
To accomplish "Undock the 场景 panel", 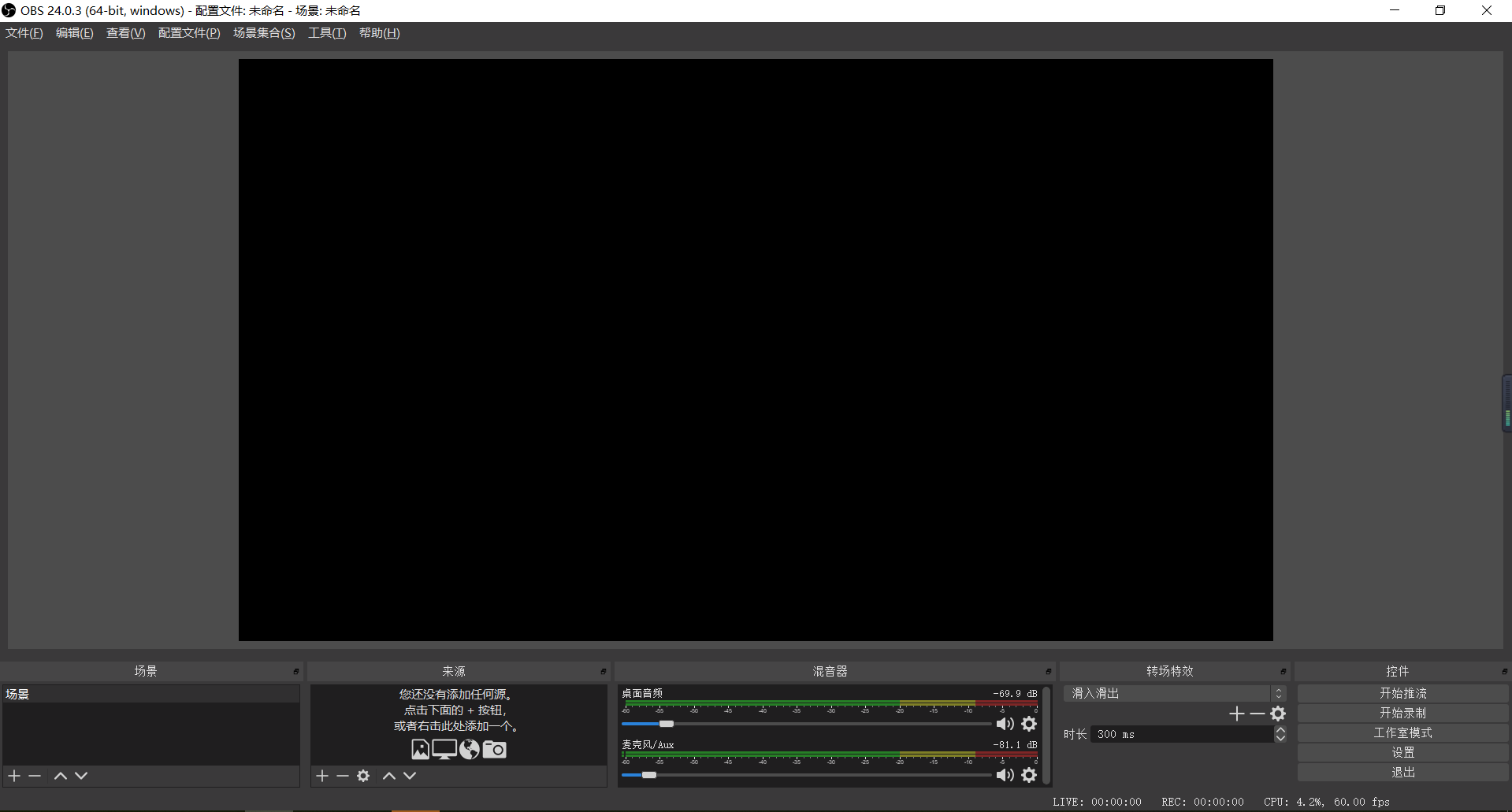I will [x=296, y=672].
